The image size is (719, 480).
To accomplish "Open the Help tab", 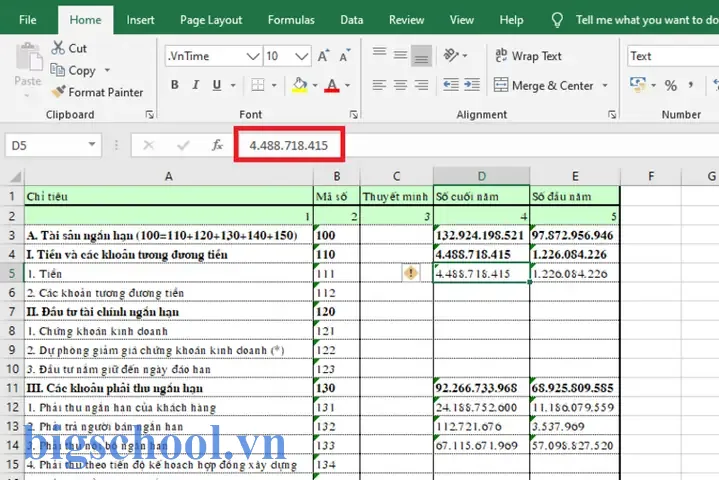I will click(511, 20).
